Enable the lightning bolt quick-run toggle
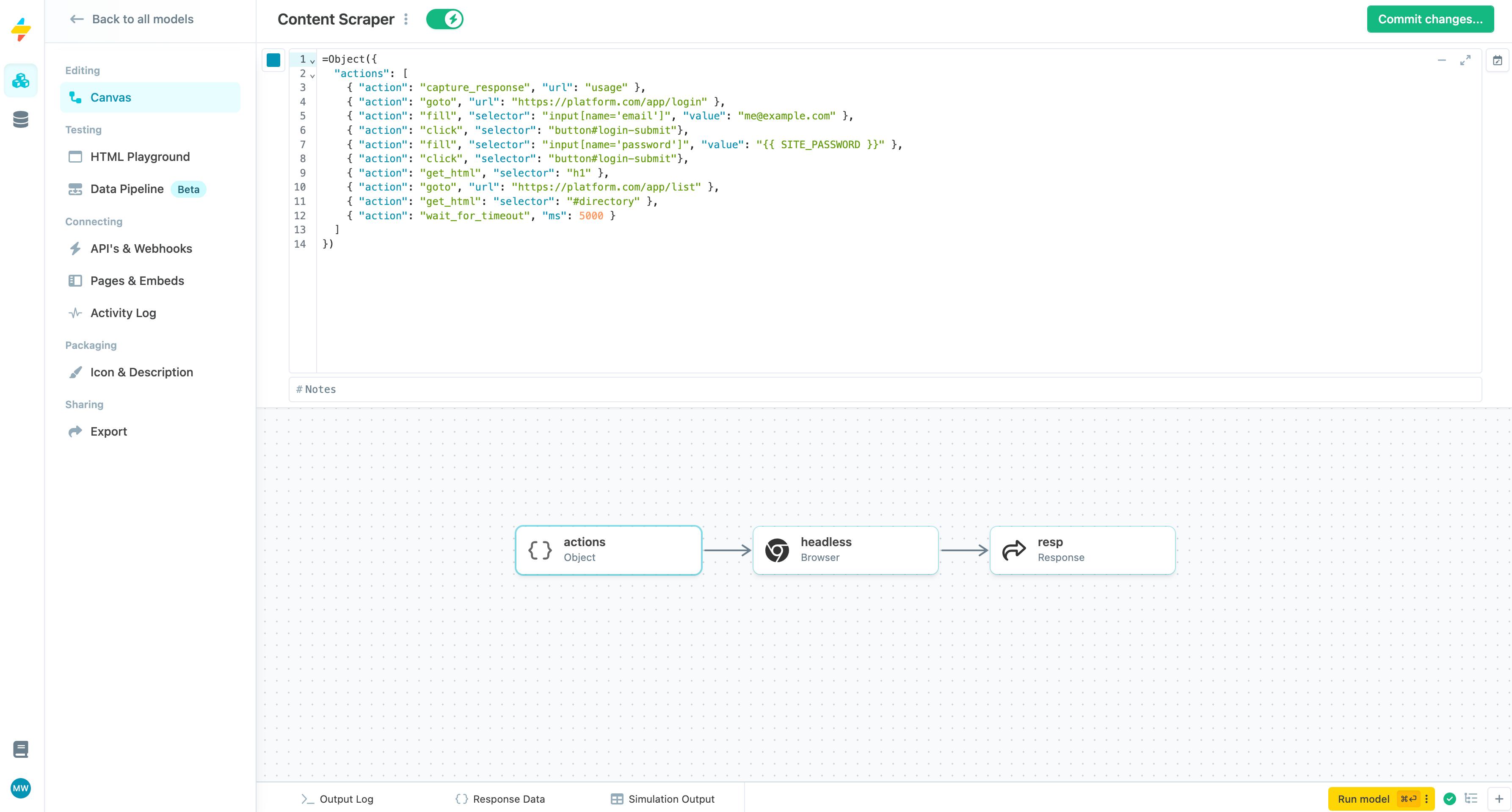 point(446,19)
